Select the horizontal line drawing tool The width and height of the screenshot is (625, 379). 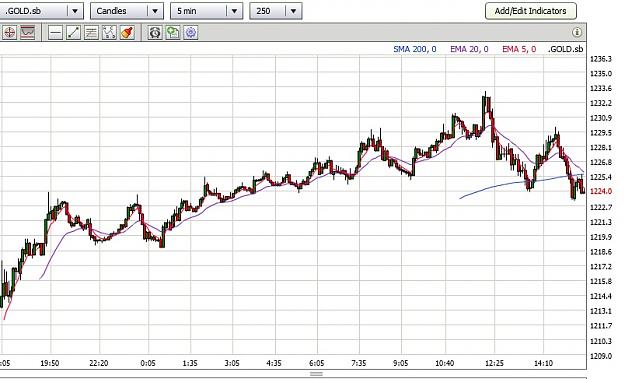point(55,33)
